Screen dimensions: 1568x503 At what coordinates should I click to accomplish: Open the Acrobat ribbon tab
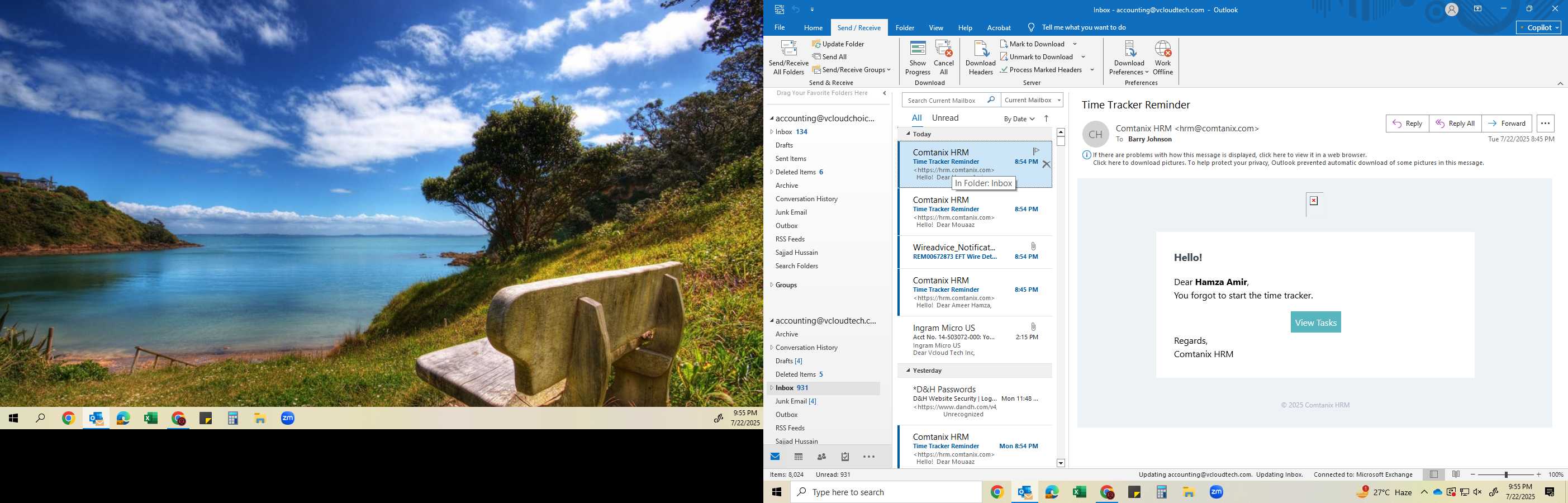(x=999, y=27)
